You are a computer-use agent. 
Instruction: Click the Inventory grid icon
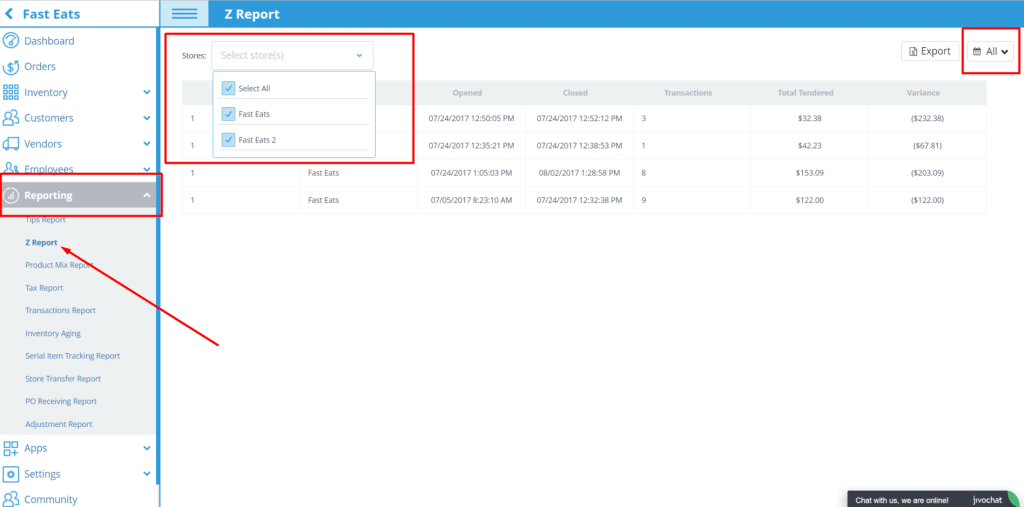pyautogui.click(x=10, y=92)
